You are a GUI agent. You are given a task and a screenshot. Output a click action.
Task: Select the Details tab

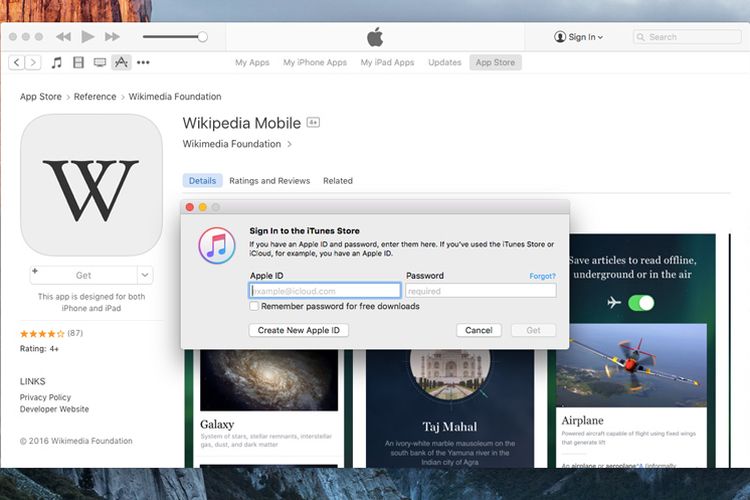pos(202,181)
